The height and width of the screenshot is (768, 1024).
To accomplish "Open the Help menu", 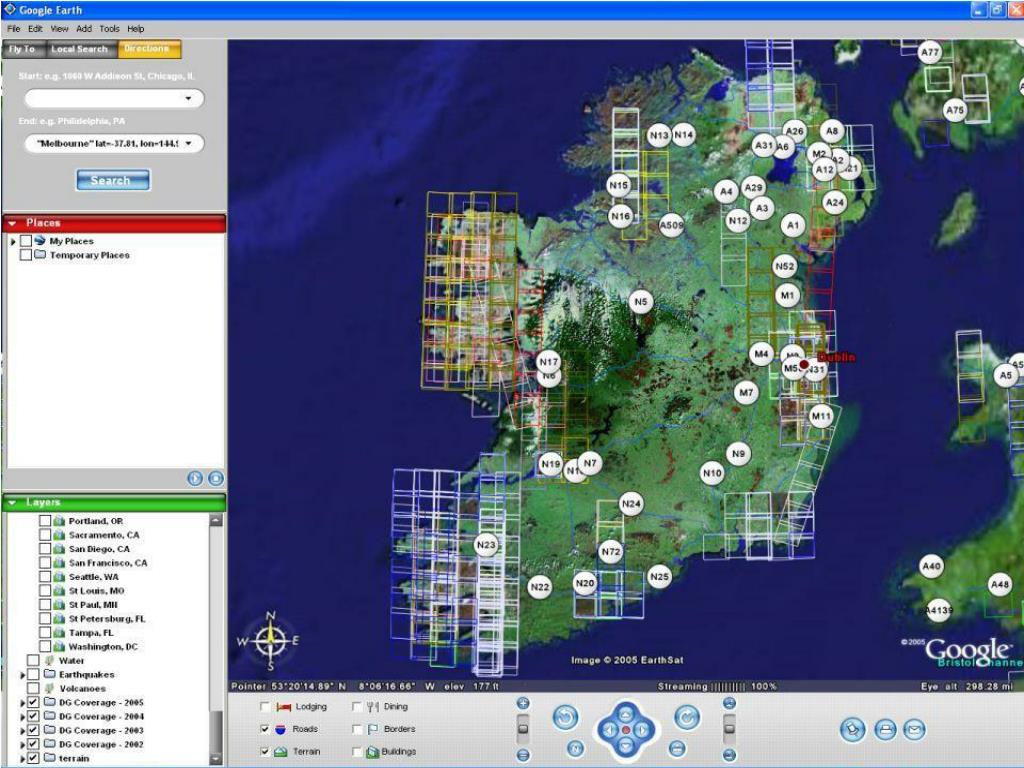I will pos(136,29).
